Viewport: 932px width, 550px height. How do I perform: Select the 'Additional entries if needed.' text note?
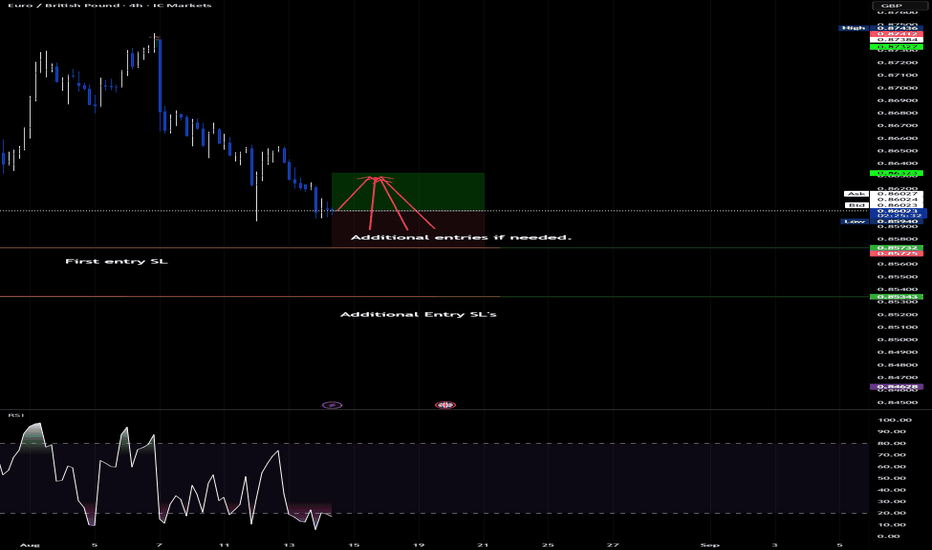(x=461, y=237)
